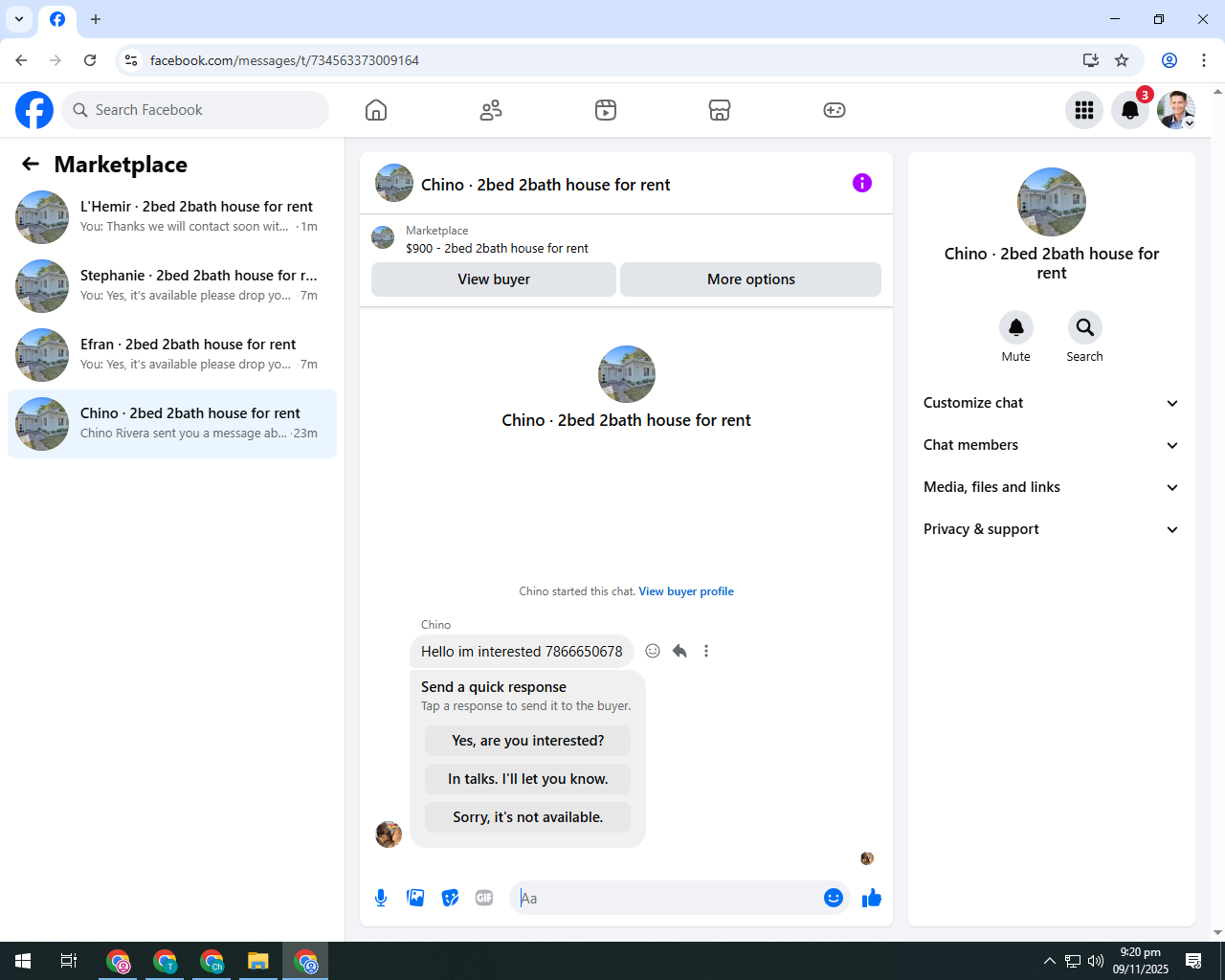Open the Friends icon in top navigation
This screenshot has height=980, width=1225.
491,110
